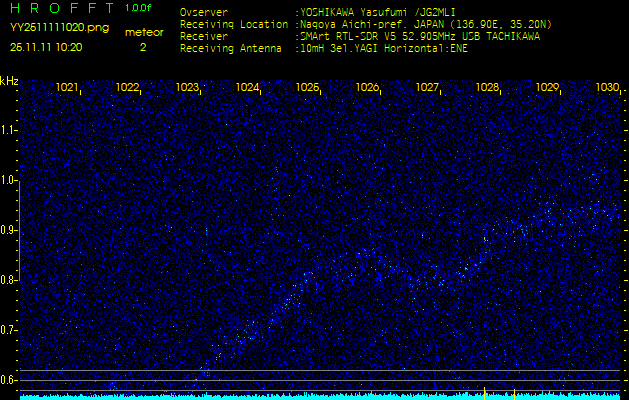Select the meteor count label

click(144, 32)
